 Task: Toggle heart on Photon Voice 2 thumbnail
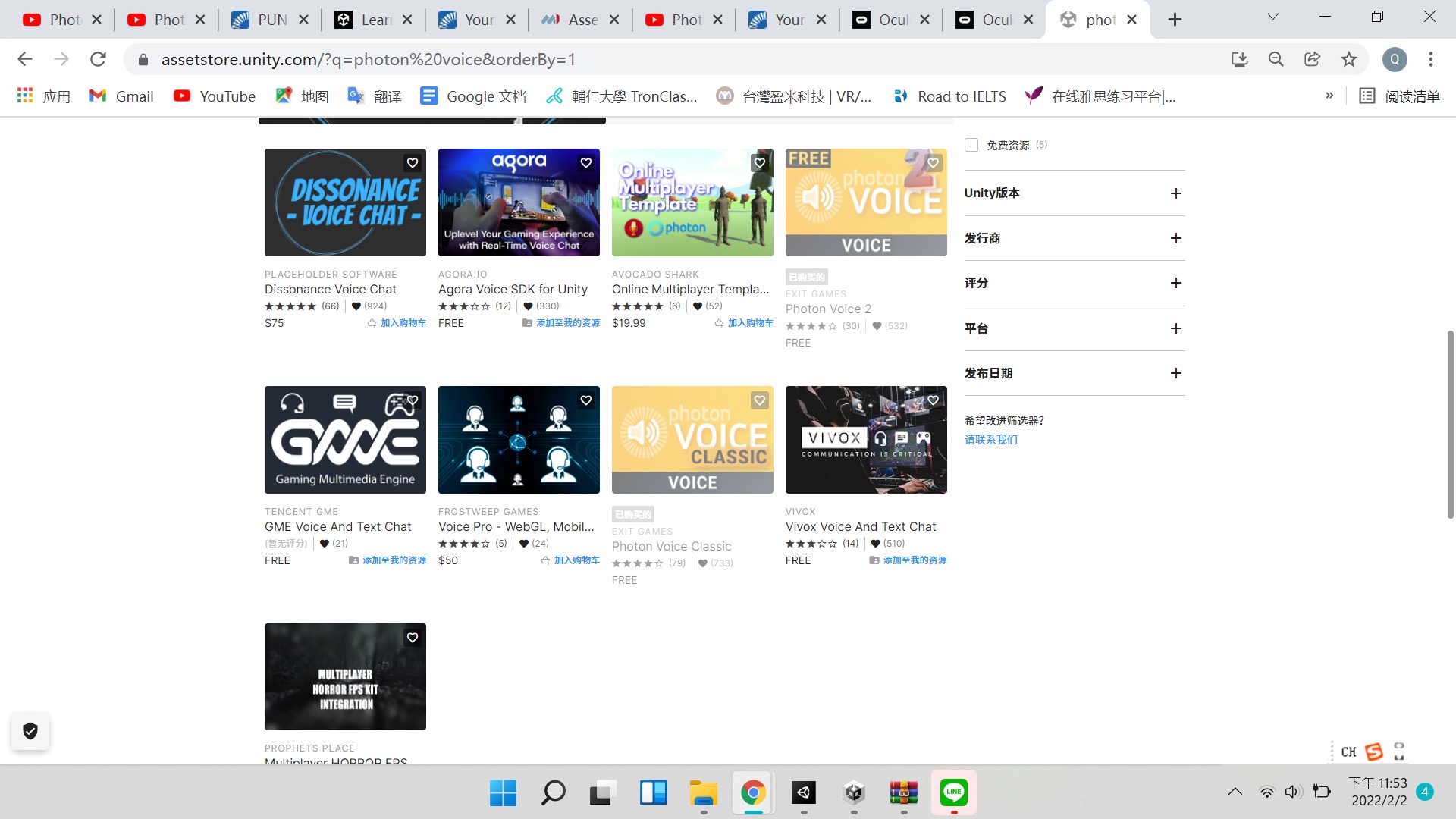pyautogui.click(x=934, y=163)
